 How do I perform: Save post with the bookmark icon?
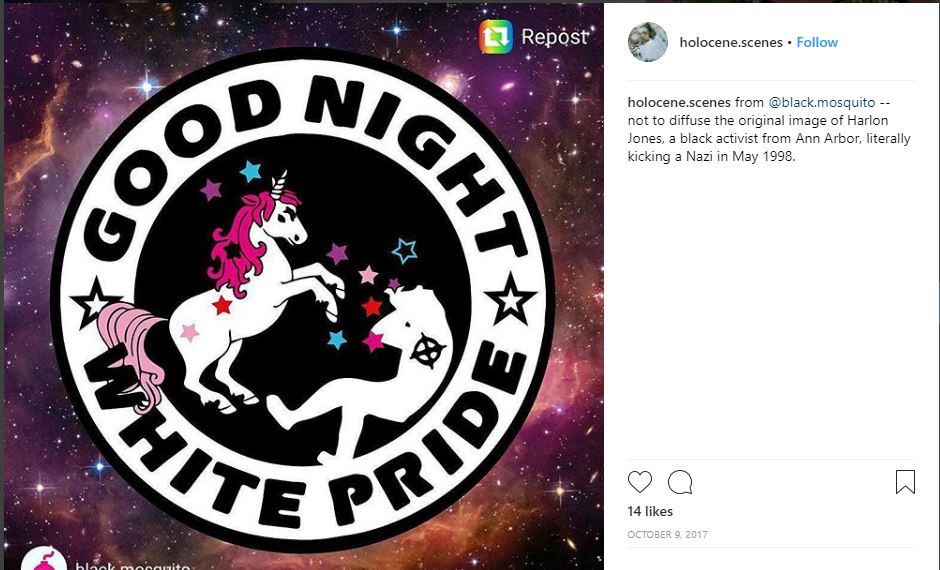point(905,482)
